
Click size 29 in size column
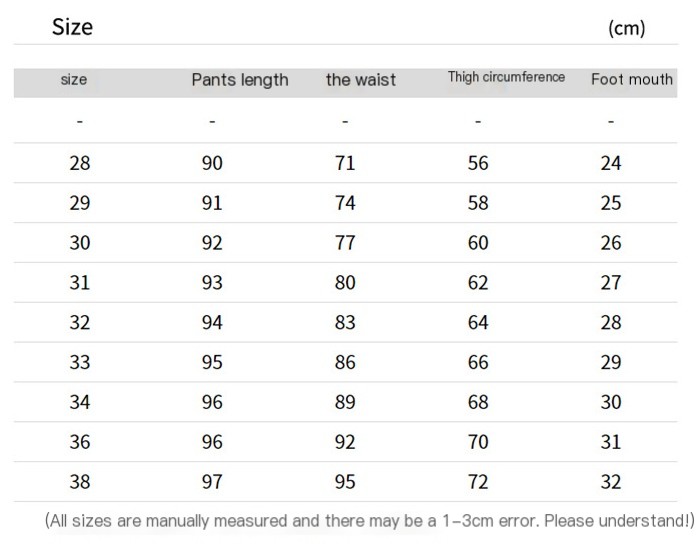(80, 203)
